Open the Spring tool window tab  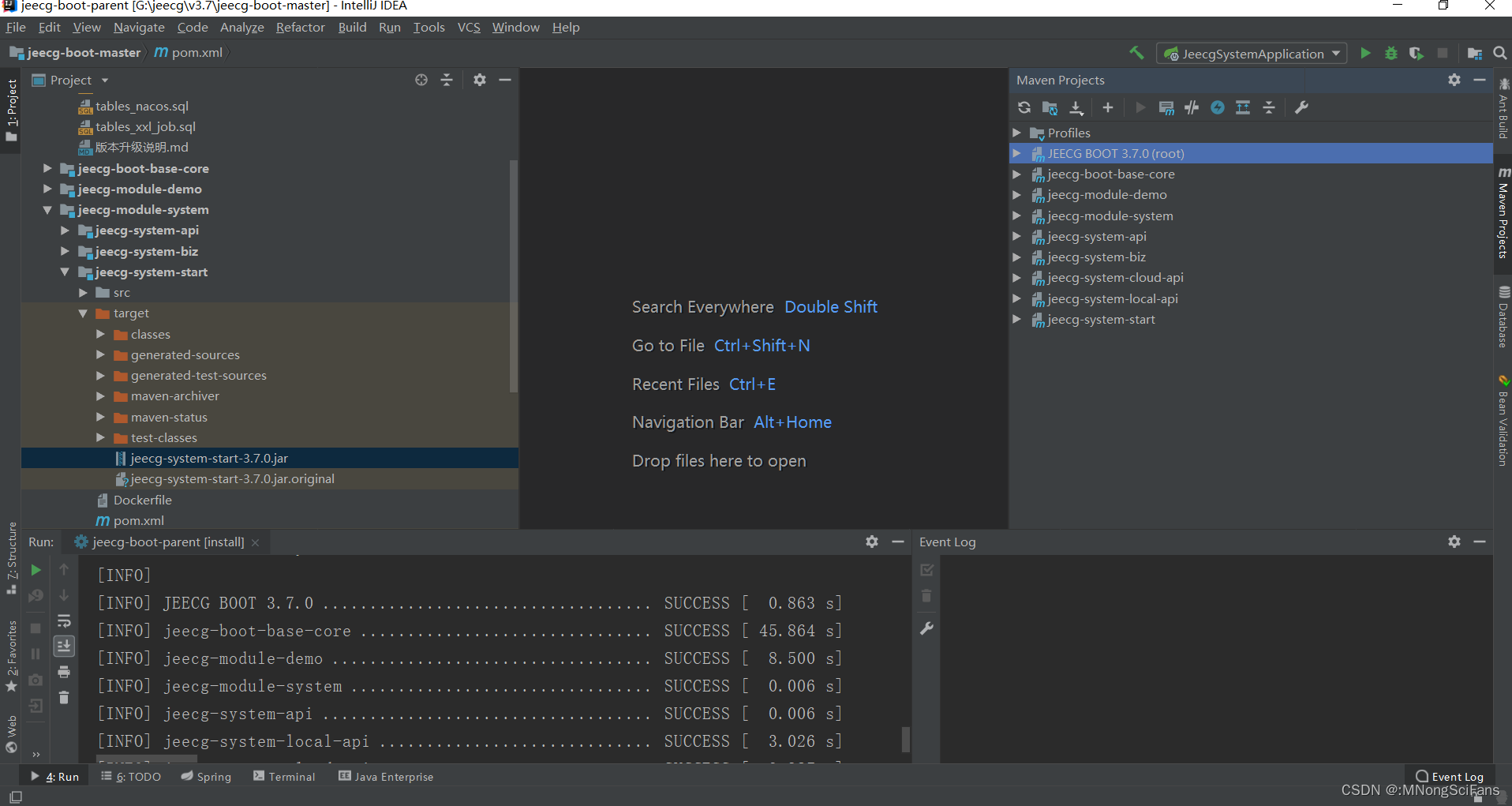tap(206, 777)
